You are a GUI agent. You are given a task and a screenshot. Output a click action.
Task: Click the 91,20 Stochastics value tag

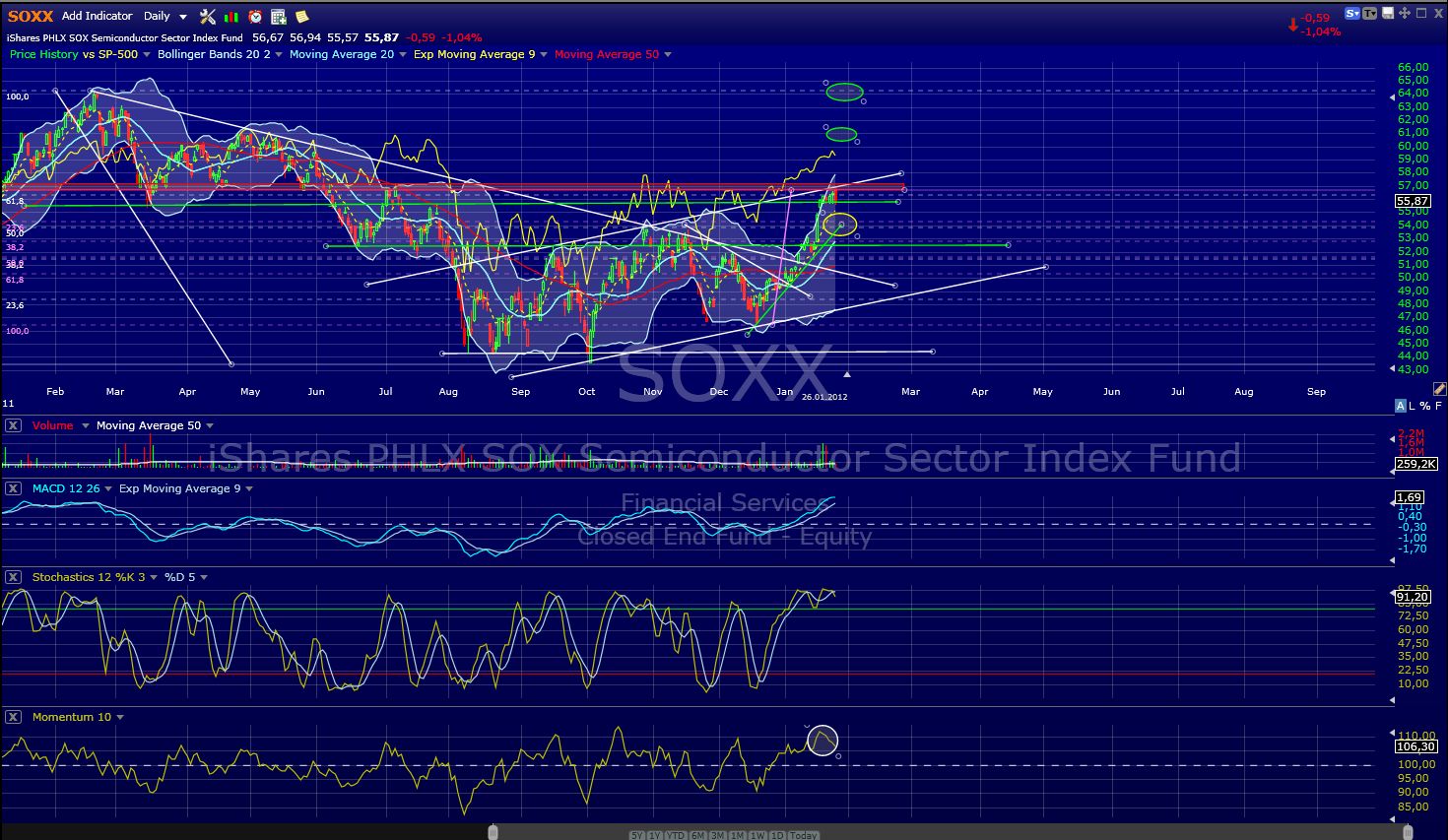[1413, 597]
